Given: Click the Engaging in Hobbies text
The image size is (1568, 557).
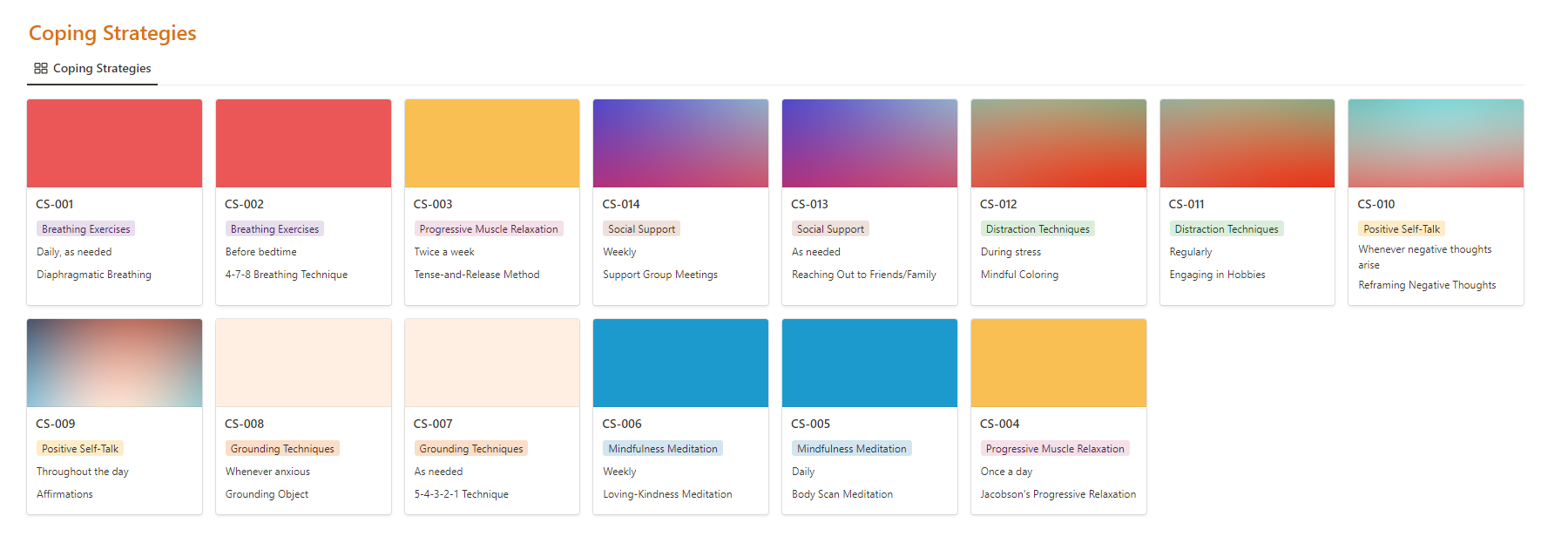Looking at the screenshot, I should tap(1217, 275).
